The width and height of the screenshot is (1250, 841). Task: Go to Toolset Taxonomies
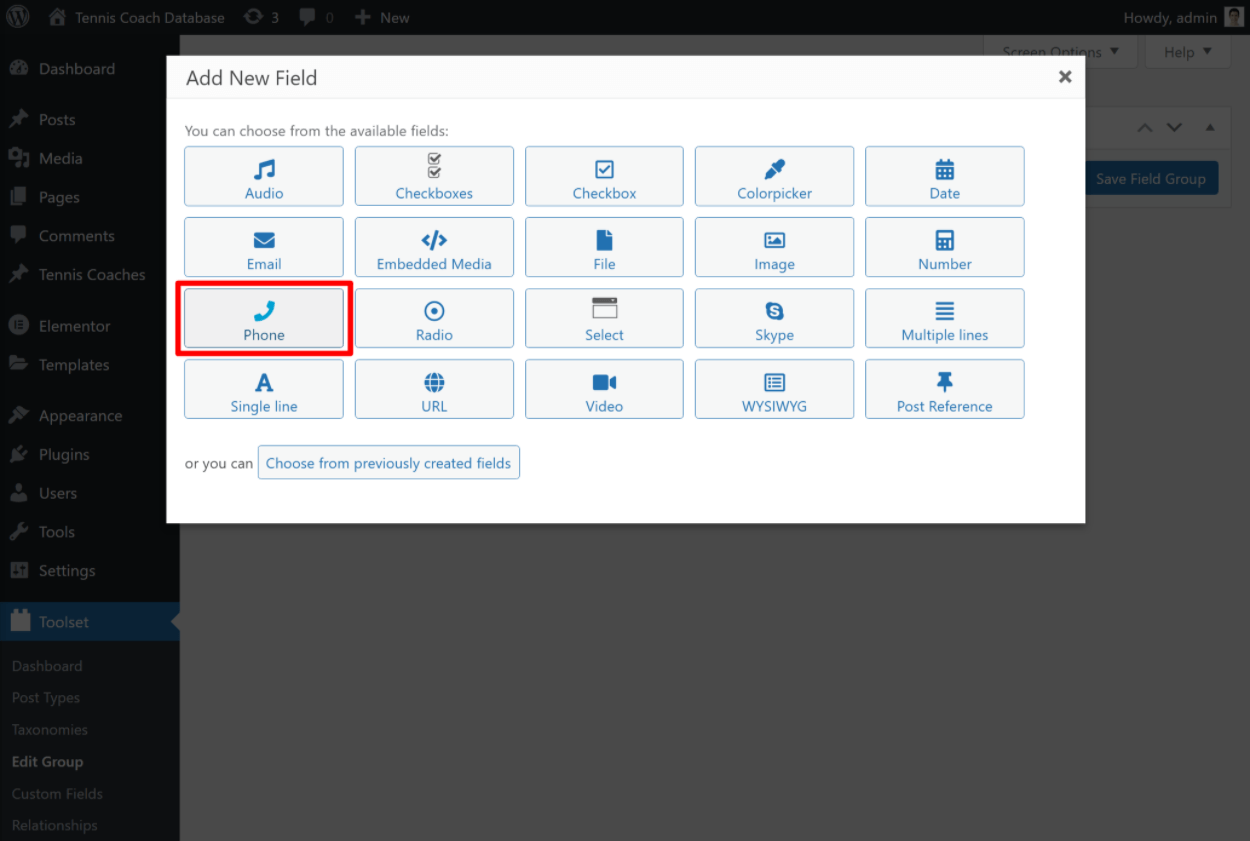tap(50, 730)
